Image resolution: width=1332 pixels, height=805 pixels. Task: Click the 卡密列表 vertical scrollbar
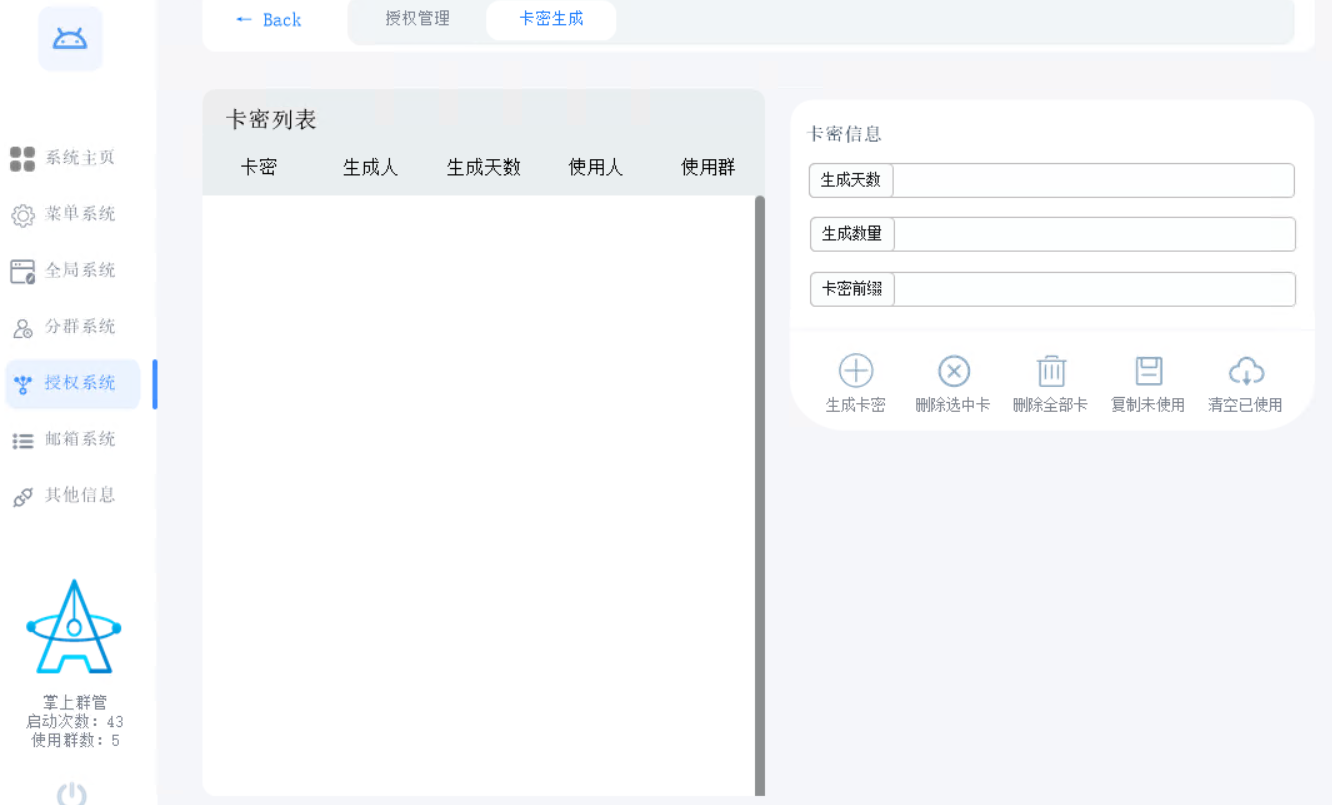click(760, 496)
